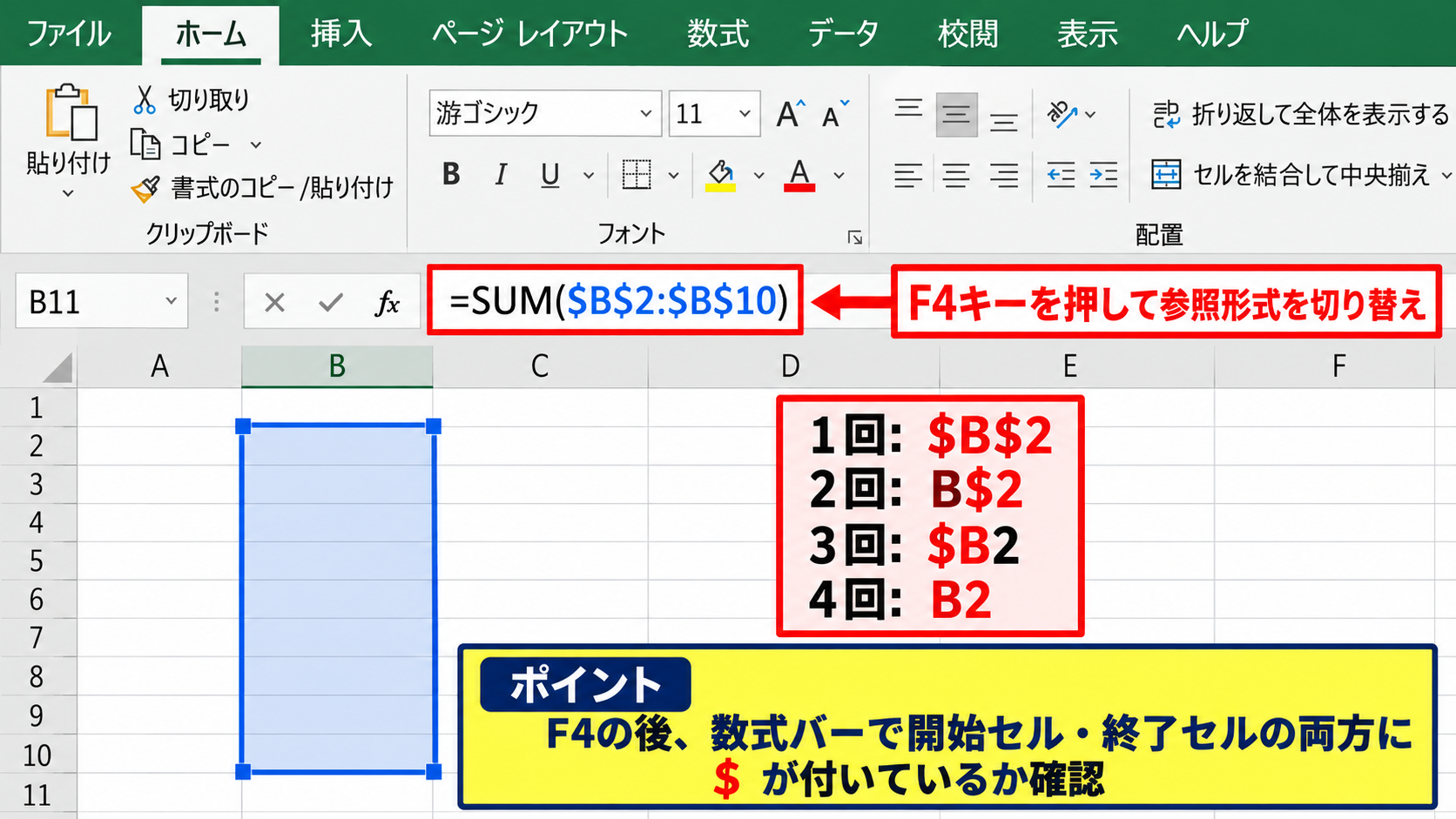Align text left
The image size is (1456, 819).
point(908,176)
